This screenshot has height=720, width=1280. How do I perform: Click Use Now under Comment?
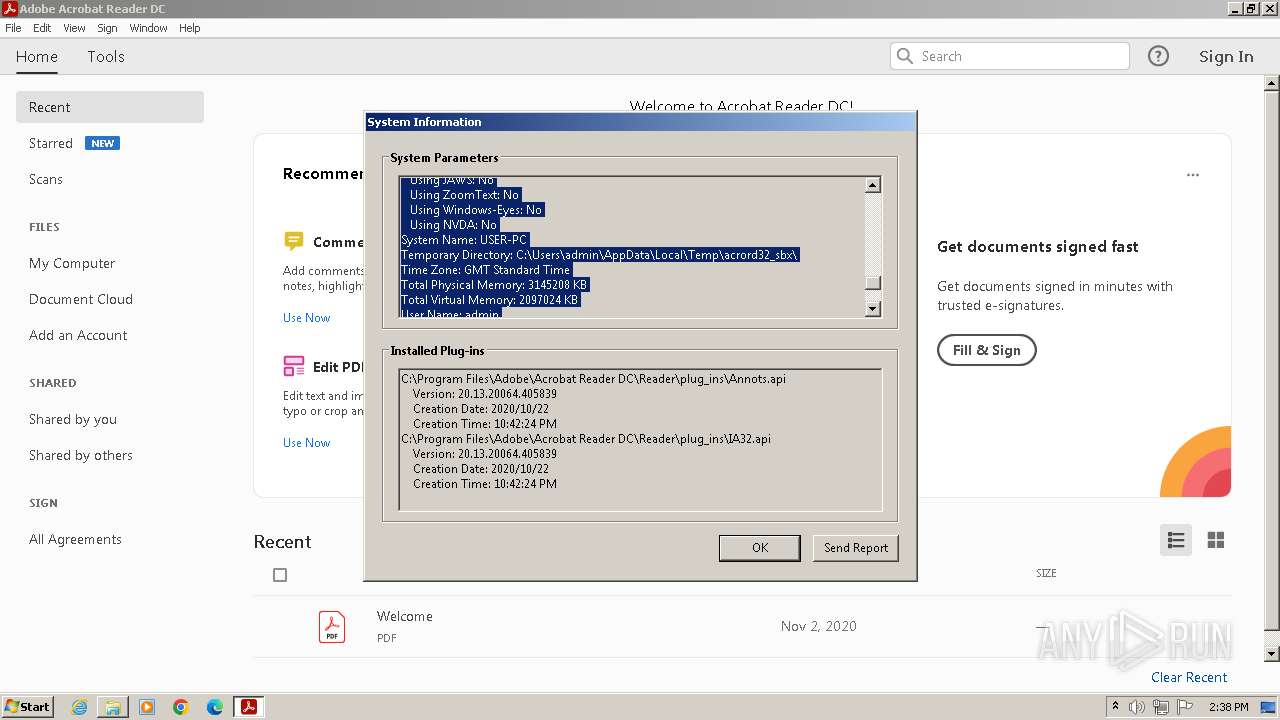(x=306, y=318)
